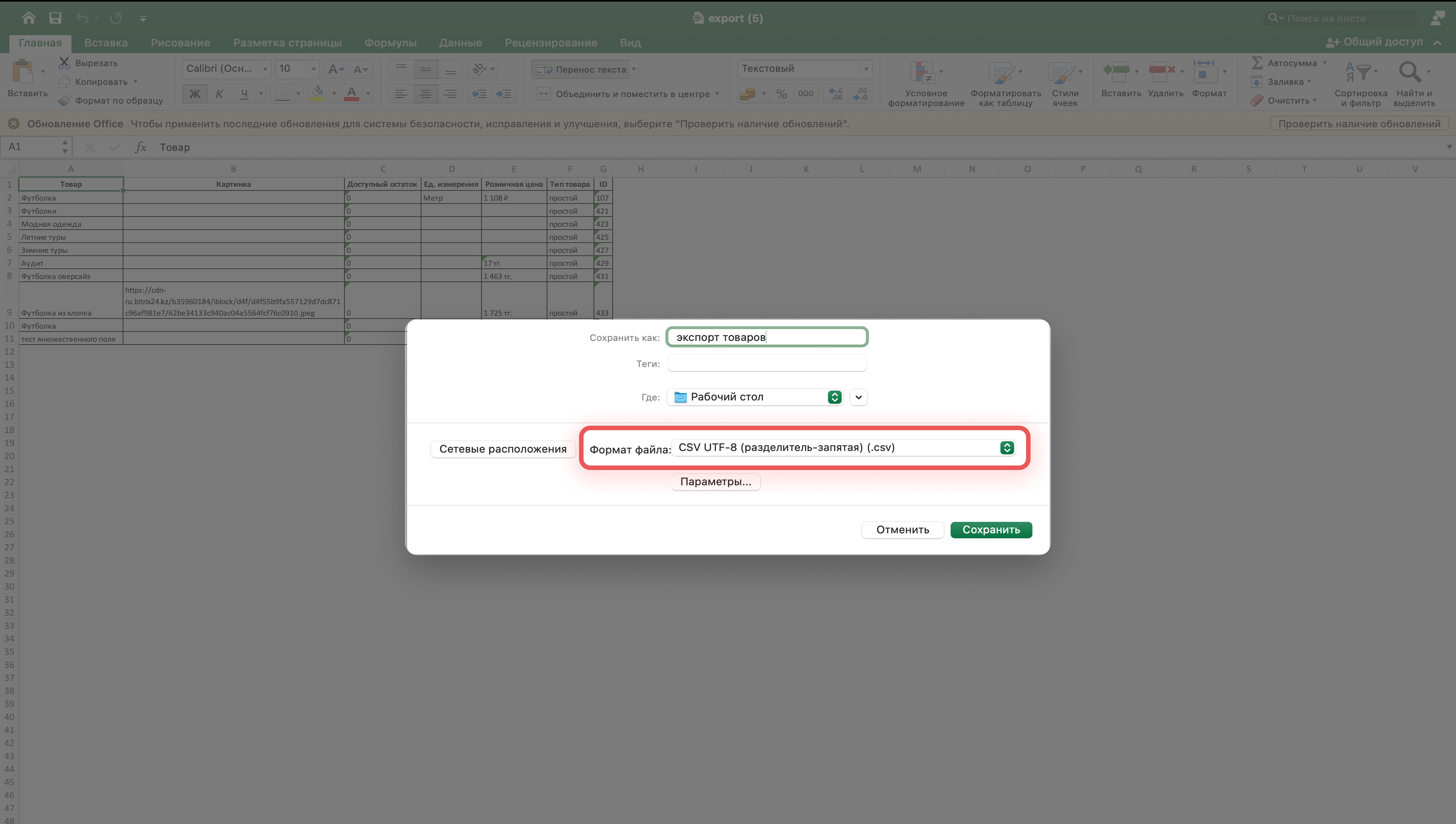Click the Save diskette icon in title bar
The height and width of the screenshot is (824, 1456).
coord(55,18)
